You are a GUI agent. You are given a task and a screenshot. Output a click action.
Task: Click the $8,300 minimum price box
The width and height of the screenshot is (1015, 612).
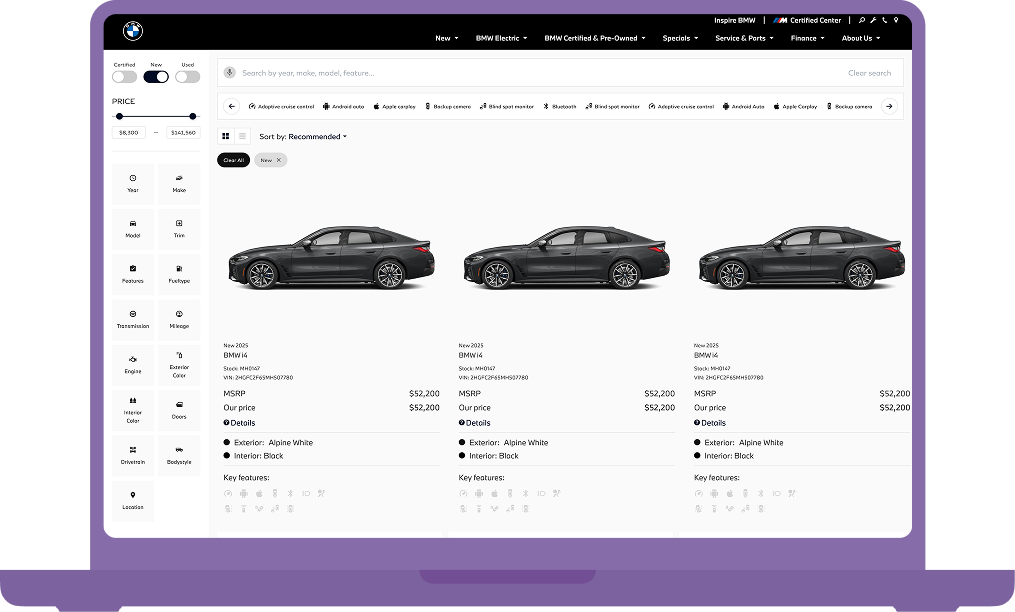coord(129,133)
